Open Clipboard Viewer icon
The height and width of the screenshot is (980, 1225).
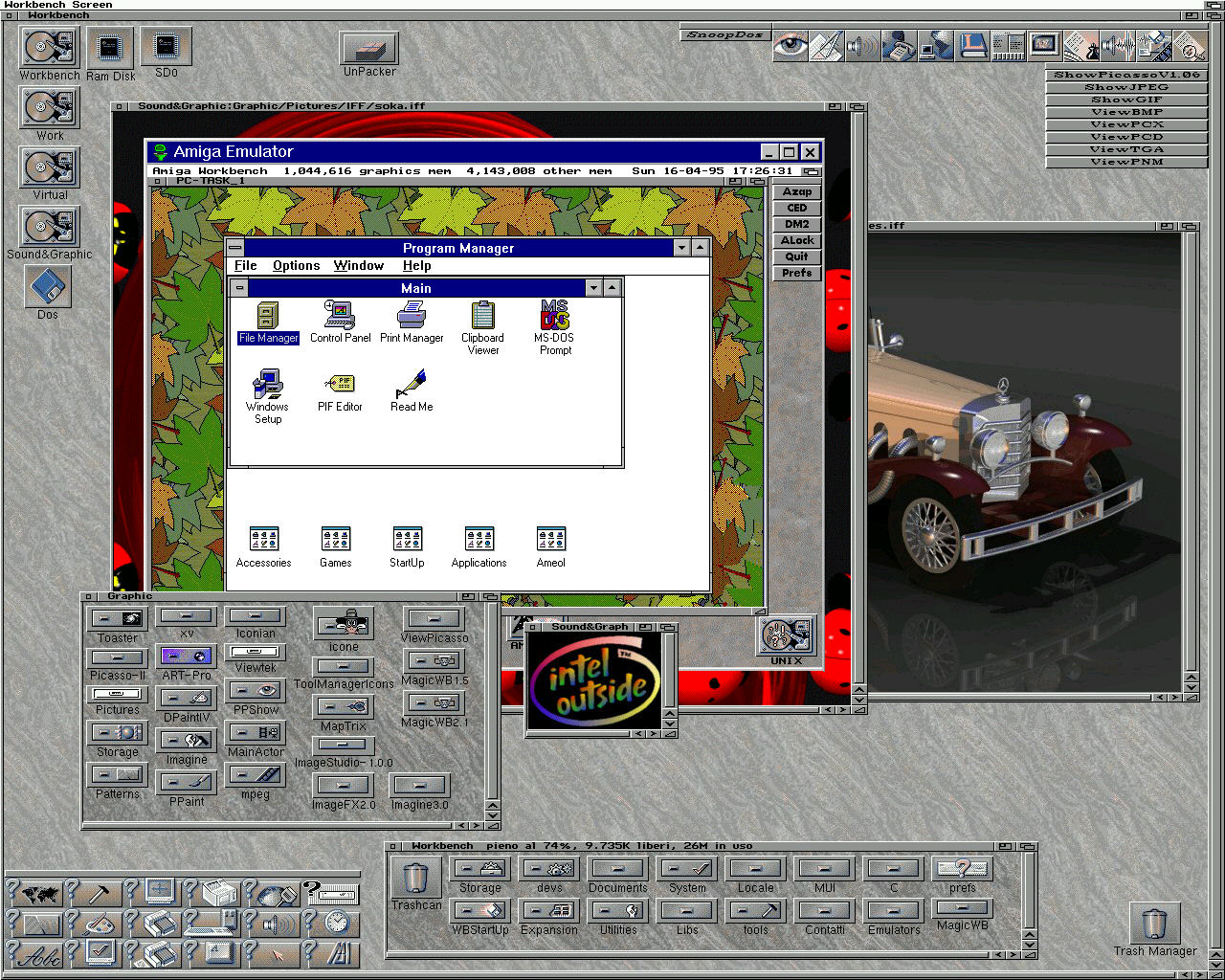(483, 328)
